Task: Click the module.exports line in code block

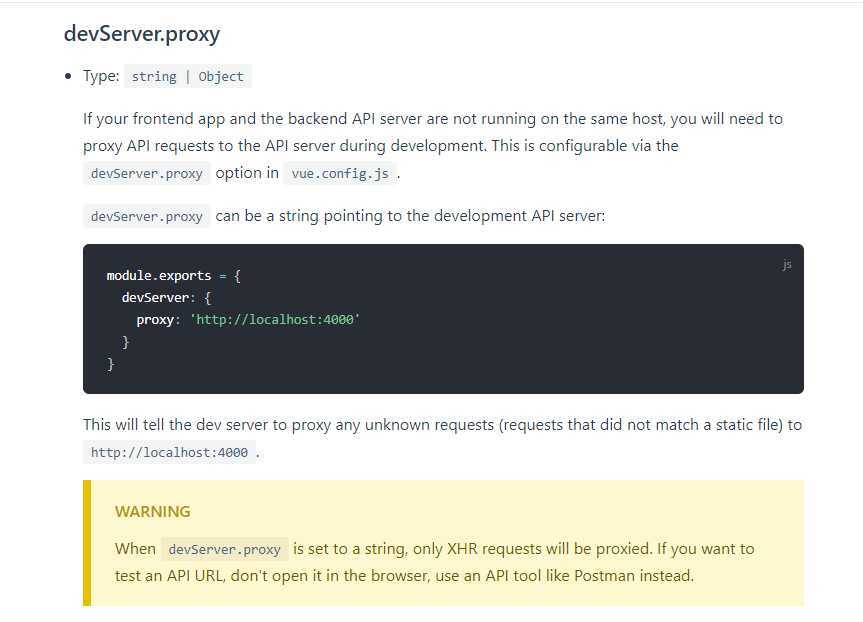Action: pyautogui.click(x=173, y=275)
